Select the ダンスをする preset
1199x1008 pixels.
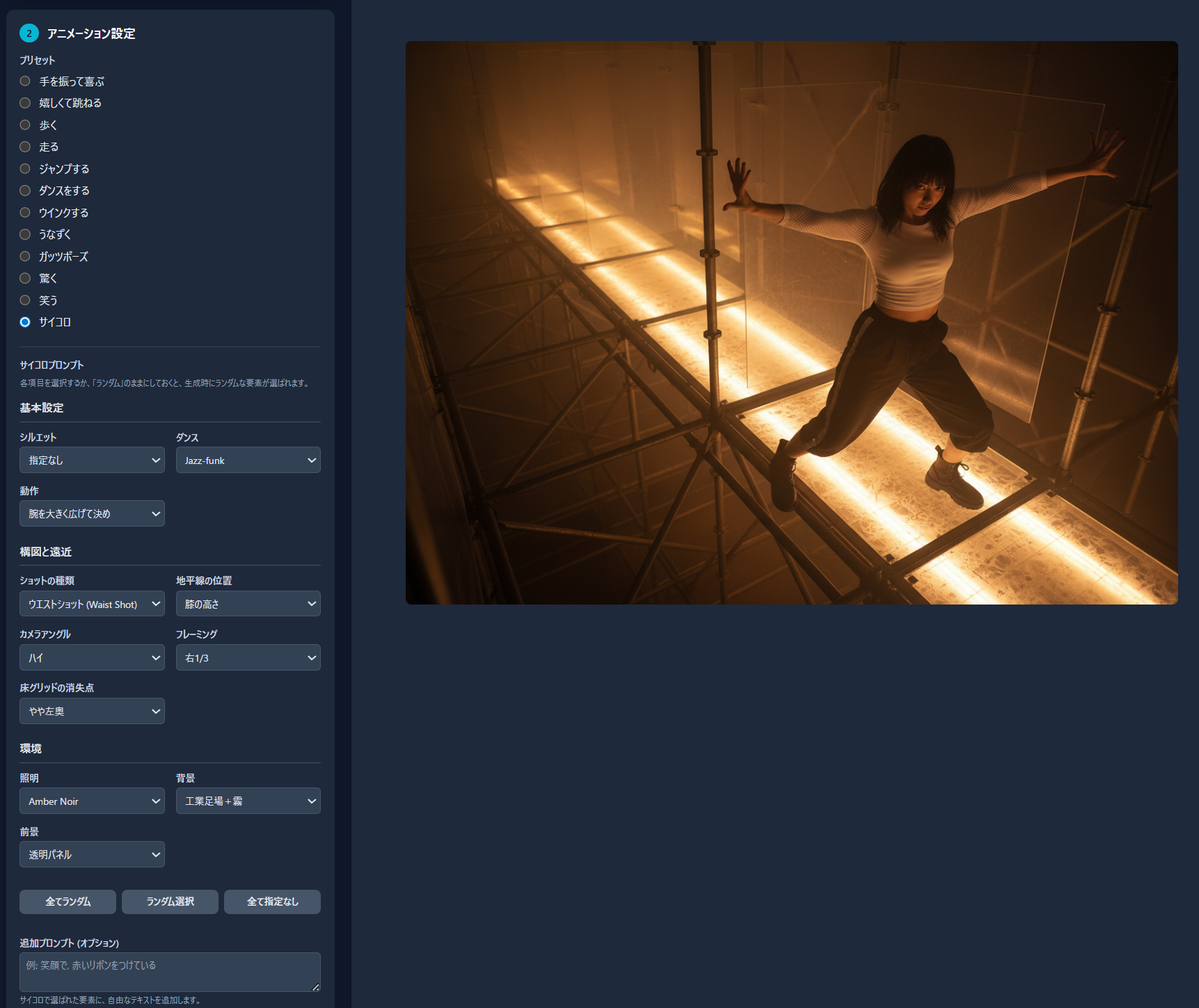point(25,191)
